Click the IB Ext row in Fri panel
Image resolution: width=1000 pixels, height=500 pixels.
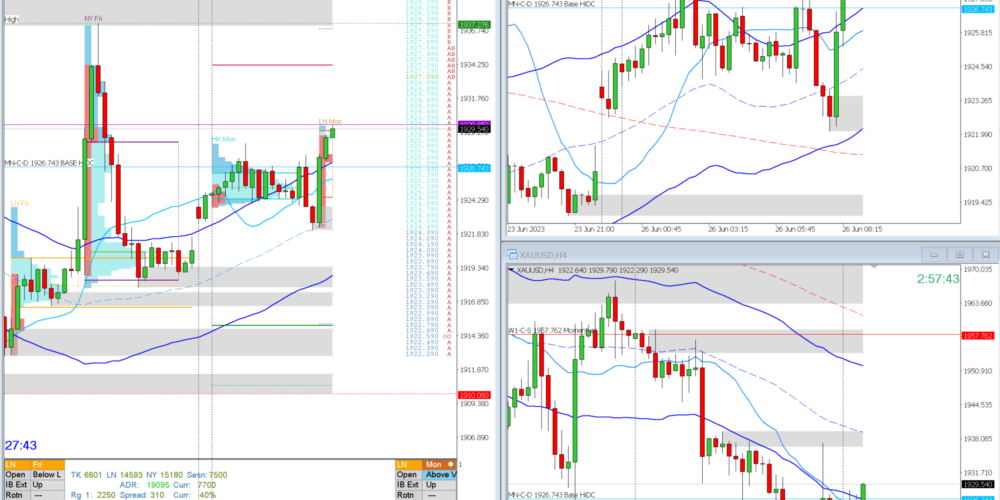34,485
